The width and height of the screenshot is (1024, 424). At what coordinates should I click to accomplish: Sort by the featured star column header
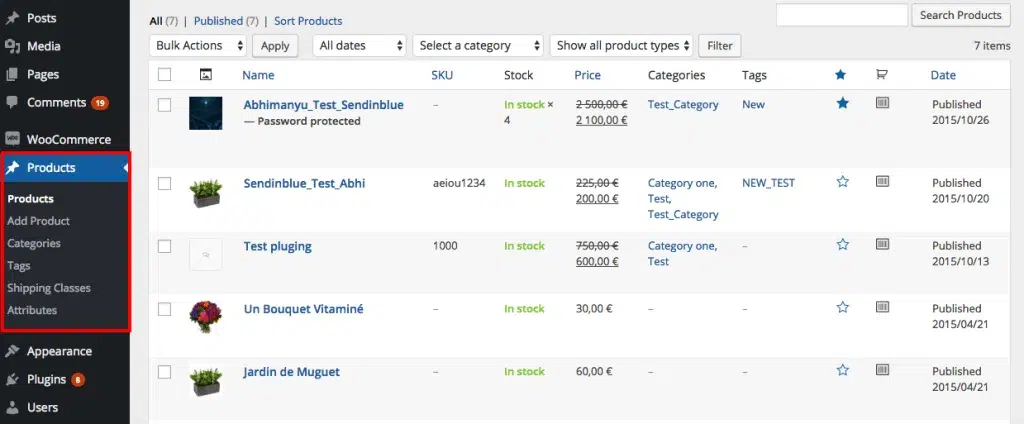coord(841,75)
